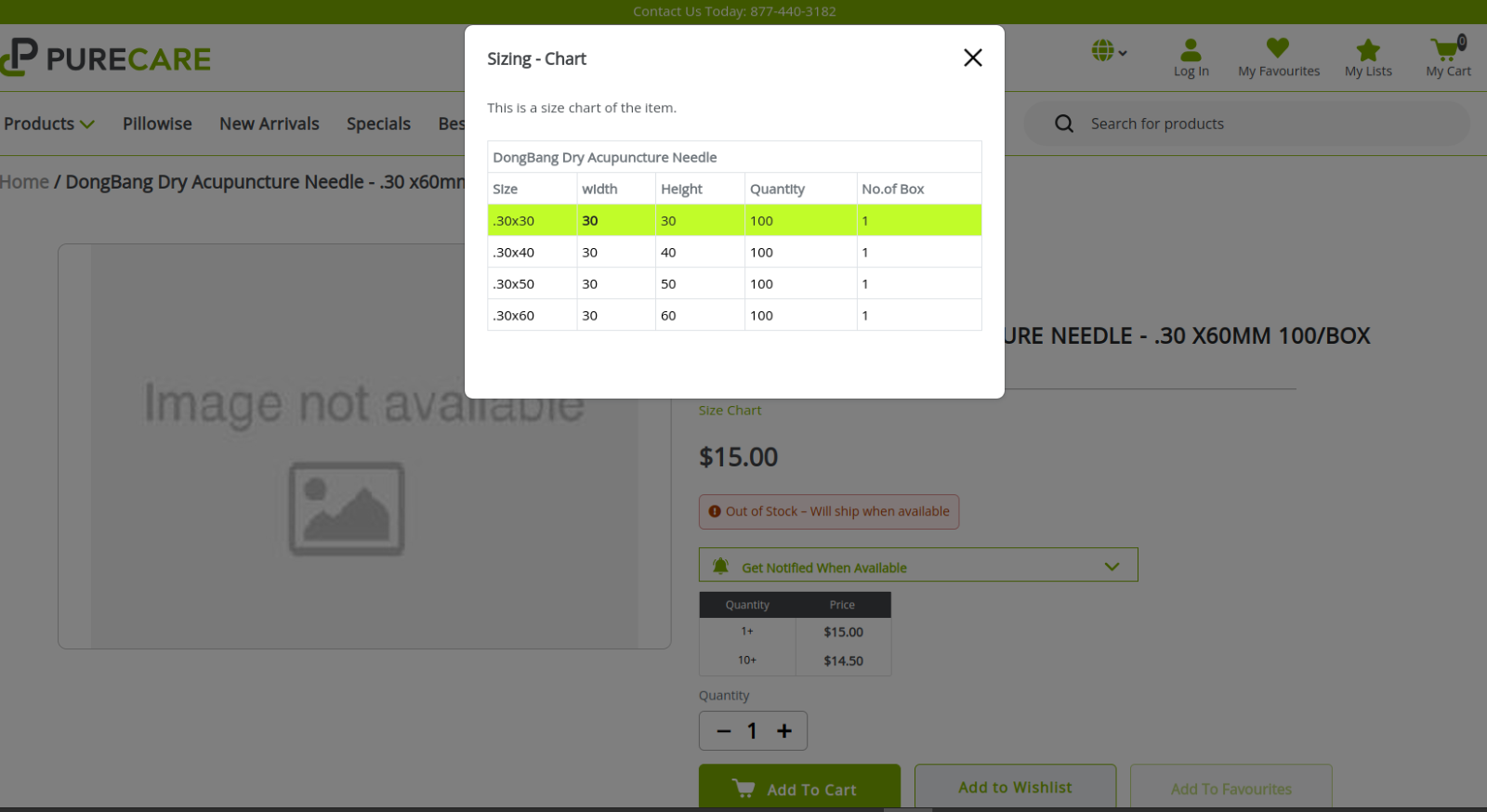Go to New Arrivals page

click(x=269, y=124)
